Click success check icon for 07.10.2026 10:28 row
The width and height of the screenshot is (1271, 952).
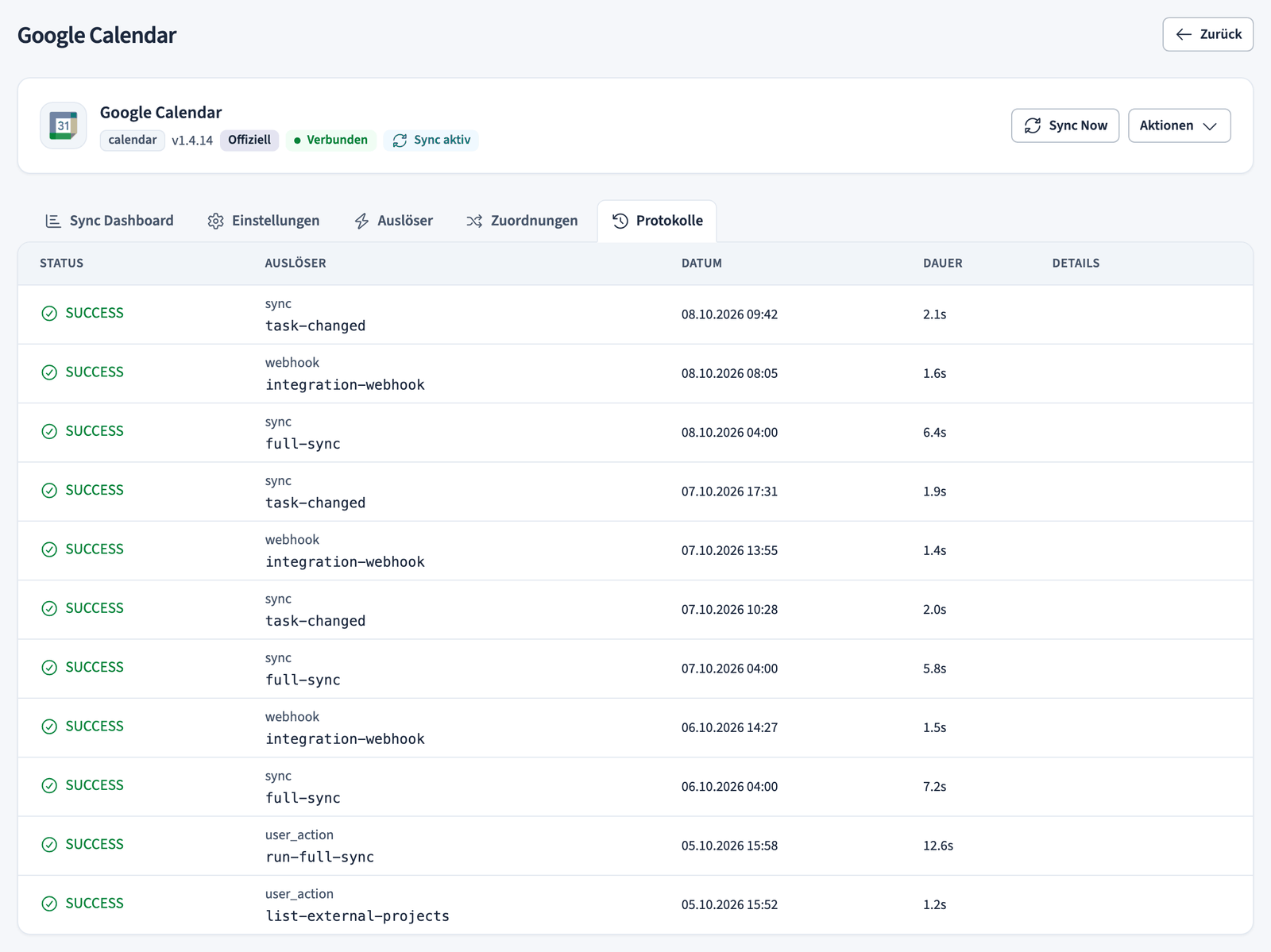click(x=49, y=608)
